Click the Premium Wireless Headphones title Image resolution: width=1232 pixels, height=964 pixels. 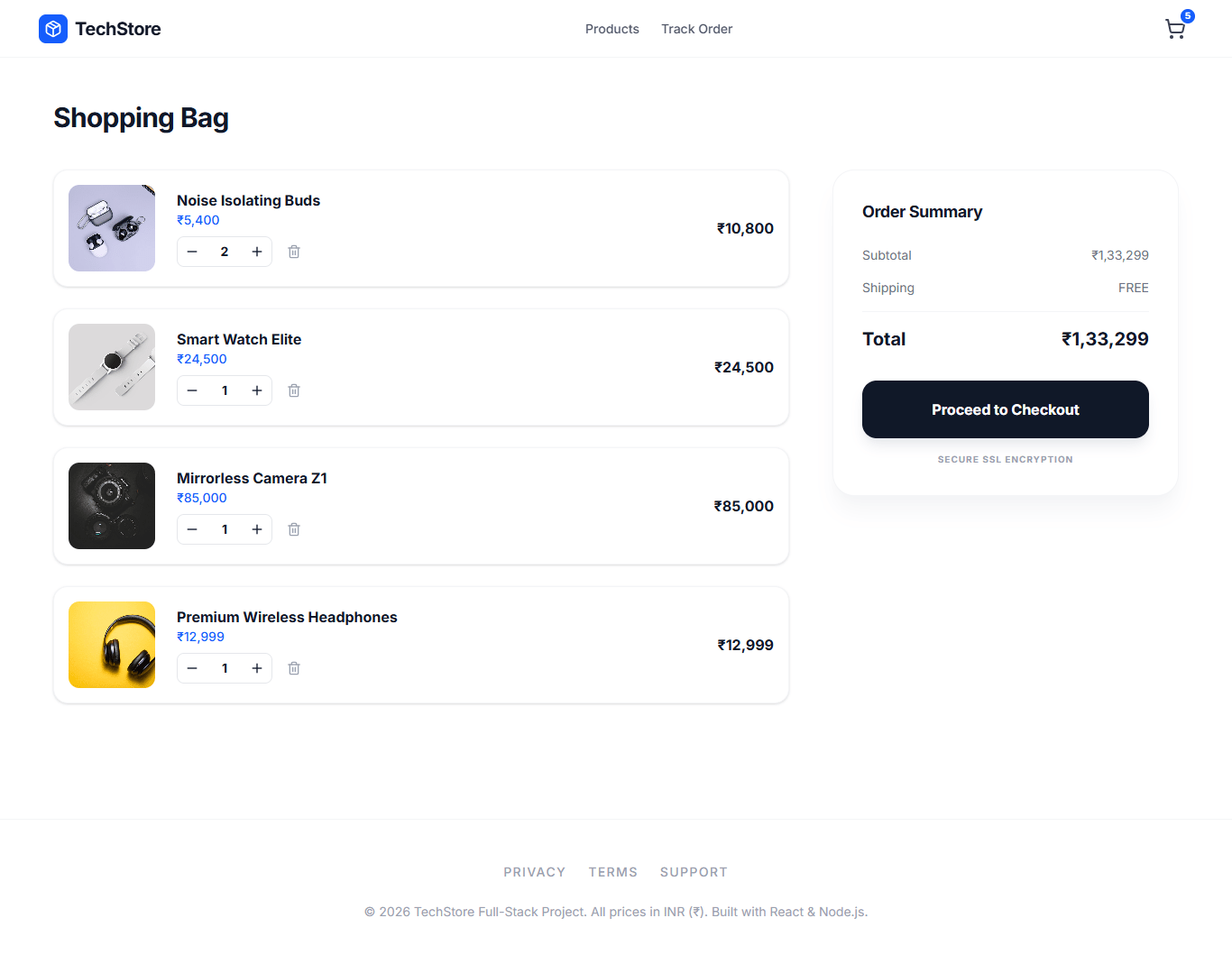pos(287,617)
